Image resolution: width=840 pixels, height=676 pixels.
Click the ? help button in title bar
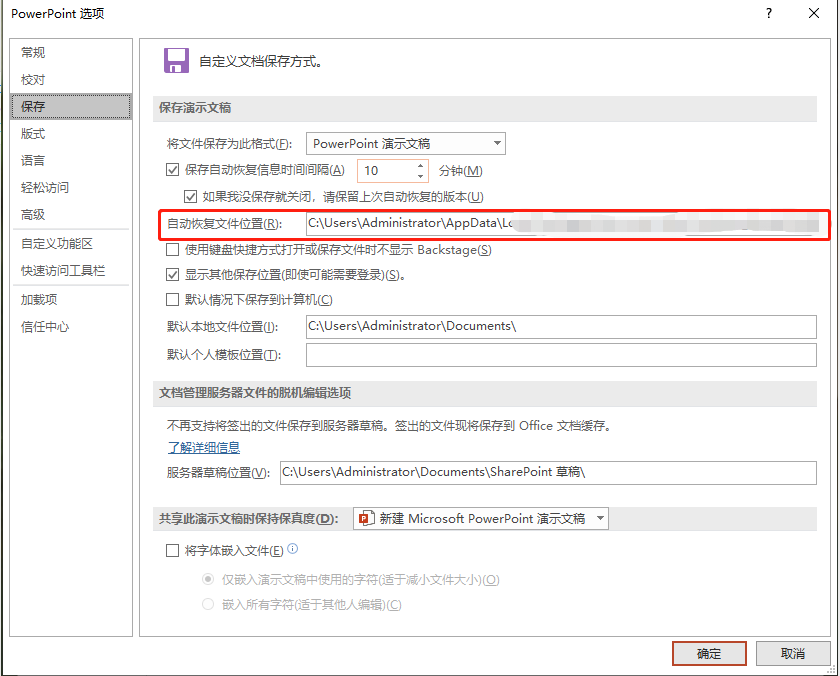(769, 13)
